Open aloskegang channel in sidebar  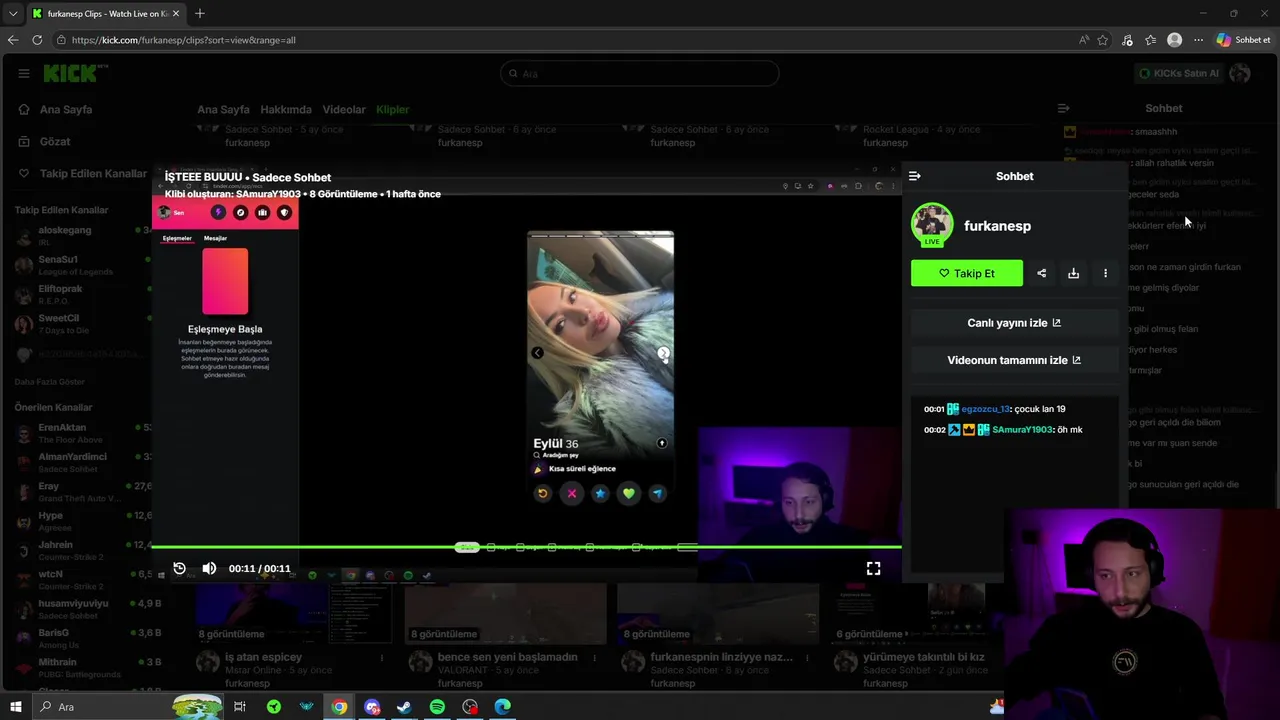(x=80, y=235)
